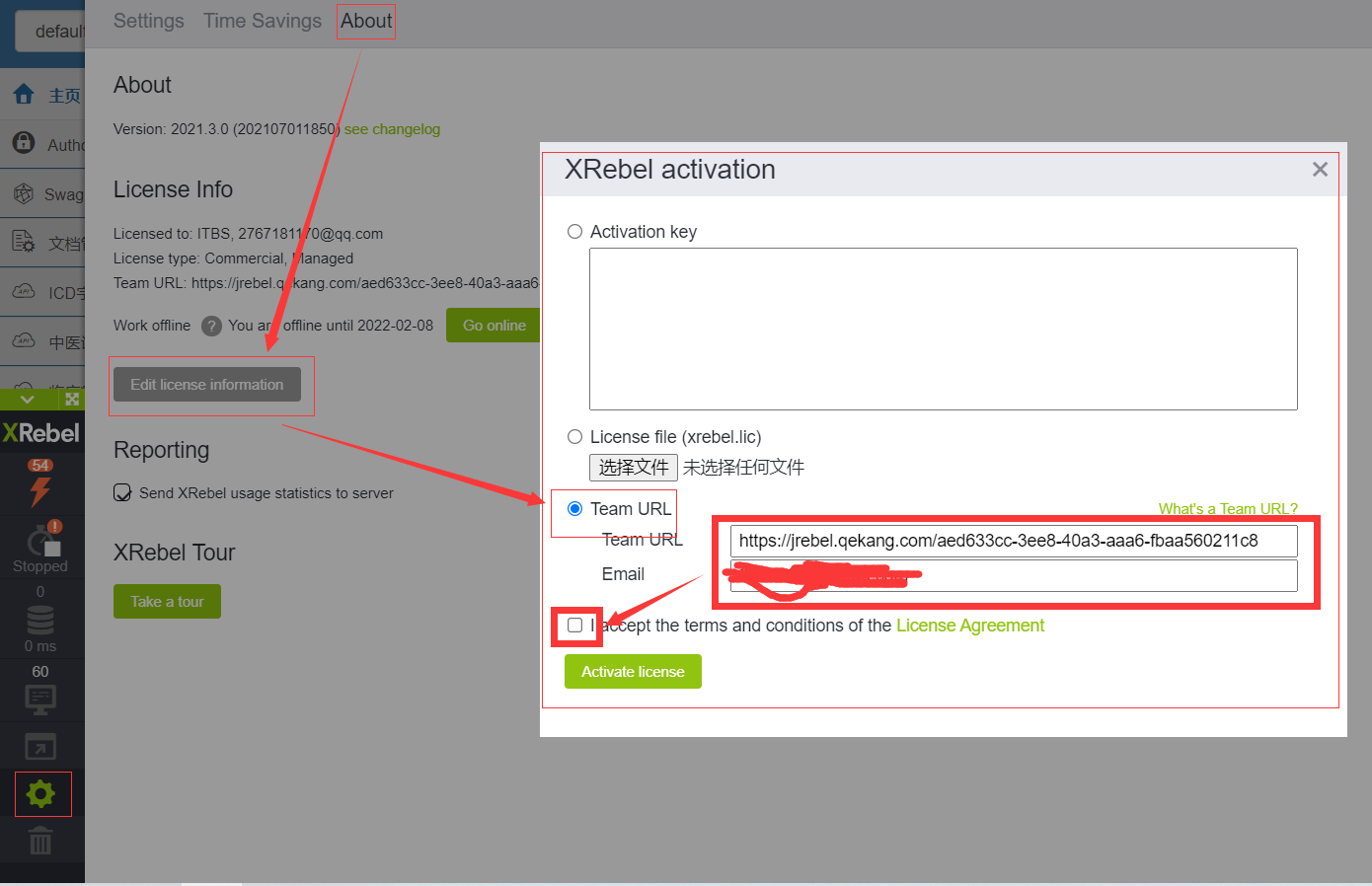1372x886 pixels.
Task: Click the XRebel Stopped profiler icon
Action: coord(42,541)
